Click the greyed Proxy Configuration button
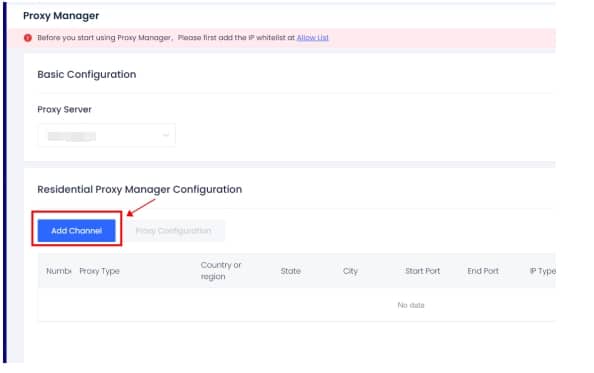 coord(174,231)
